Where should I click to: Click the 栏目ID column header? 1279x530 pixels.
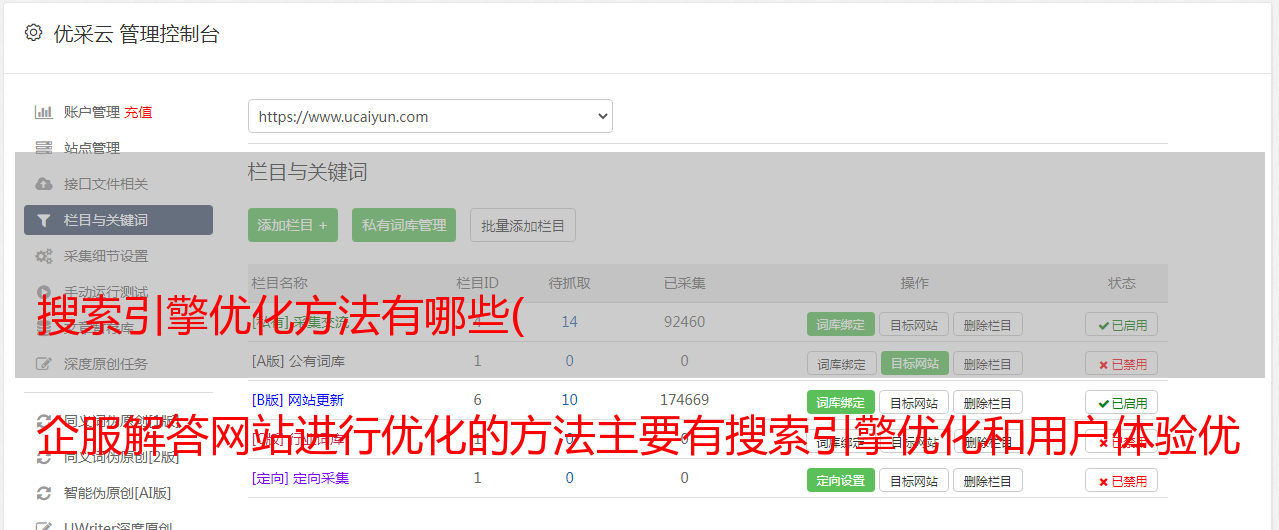(x=477, y=283)
